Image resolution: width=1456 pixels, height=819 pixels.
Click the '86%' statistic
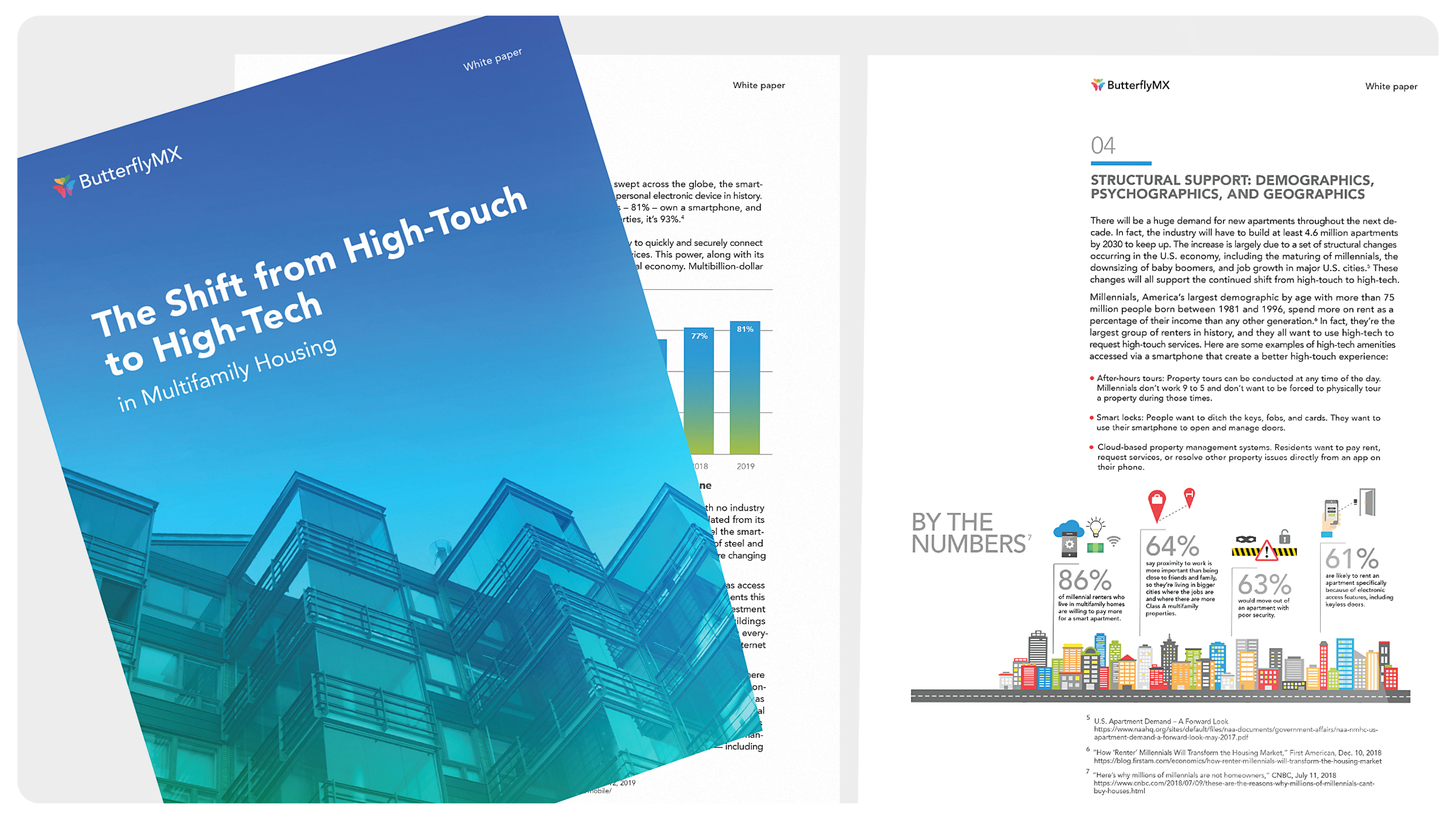click(x=1085, y=581)
